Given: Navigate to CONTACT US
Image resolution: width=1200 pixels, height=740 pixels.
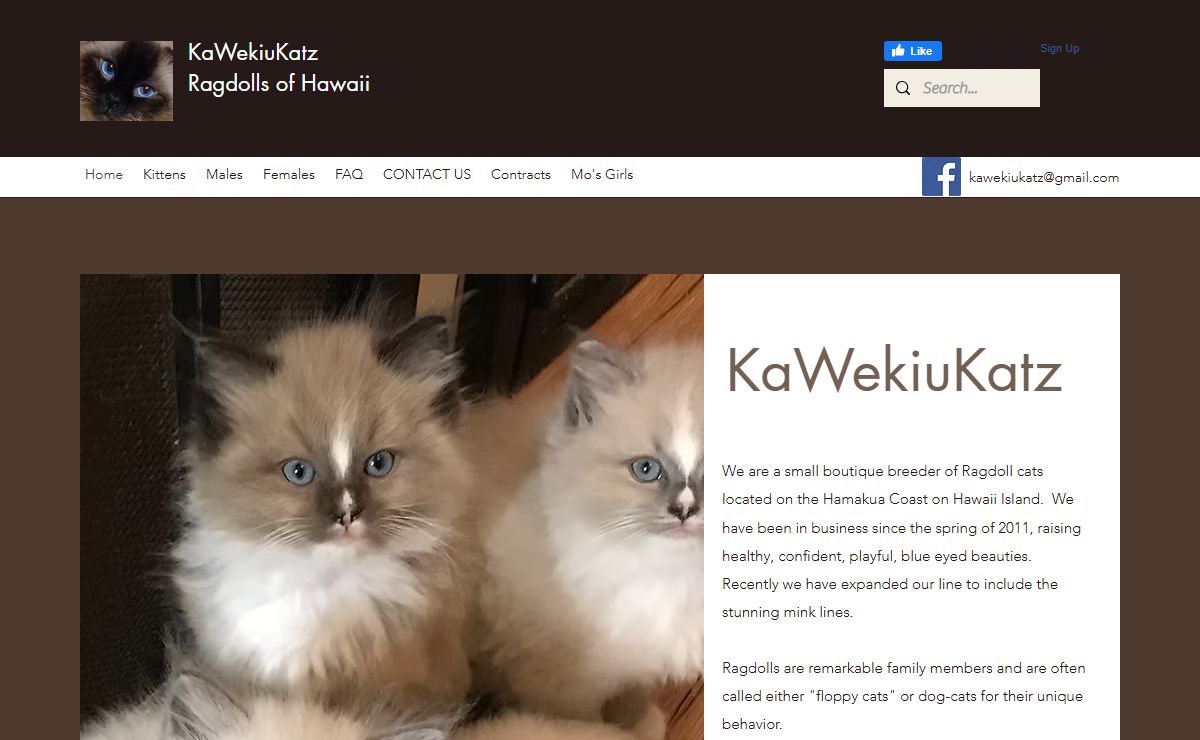Looking at the screenshot, I should click(427, 174).
